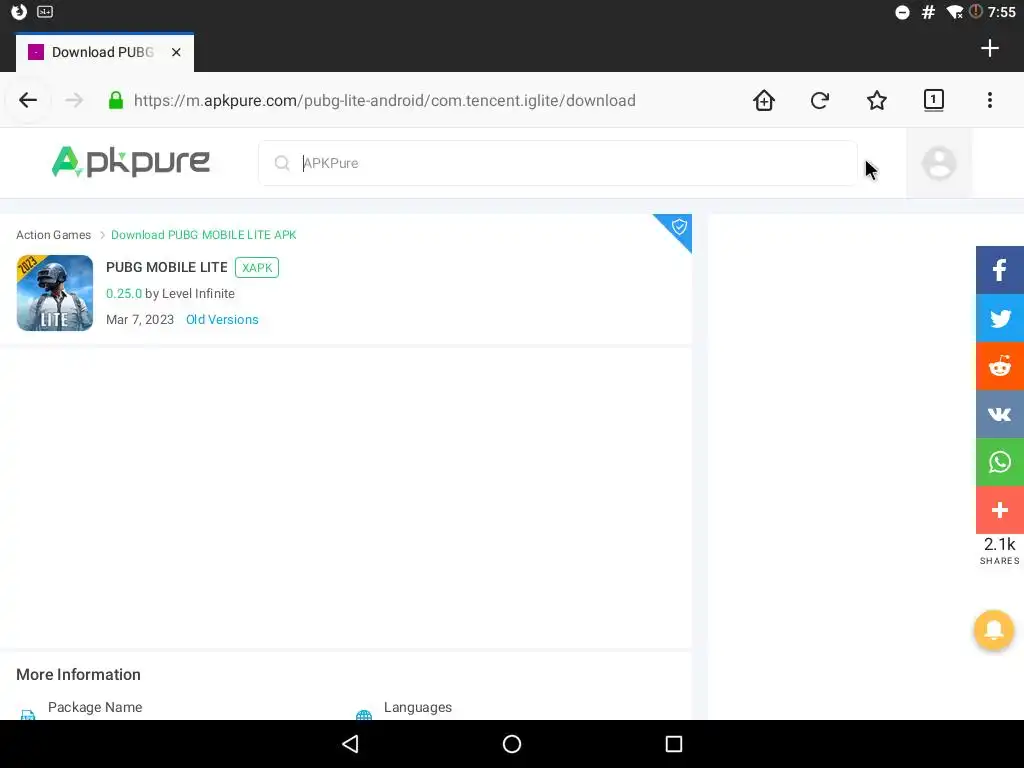Reload the page with refresh icon
Viewport: 1024px width, 768px height.
pos(820,100)
